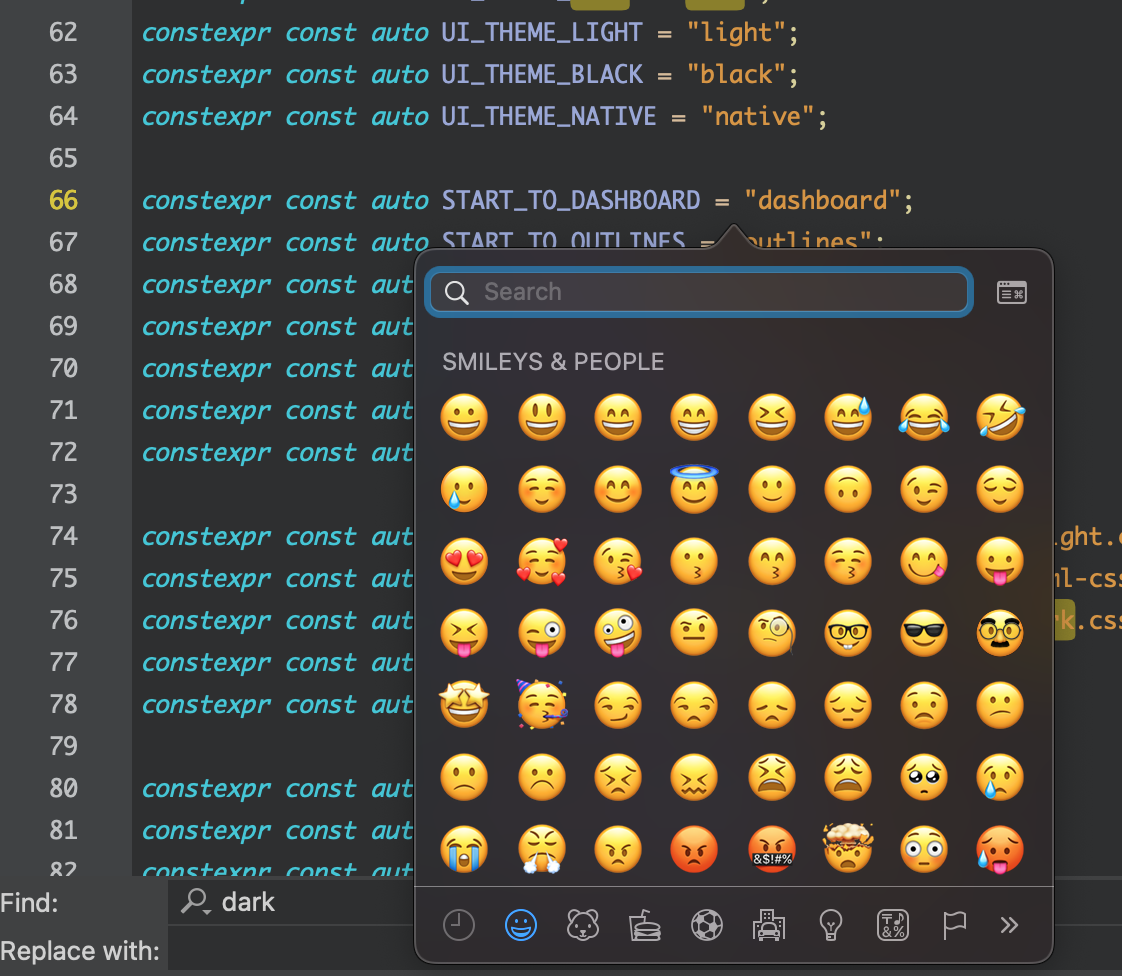Switch to Flags category icon
This screenshot has height=976, width=1122.
[955, 925]
